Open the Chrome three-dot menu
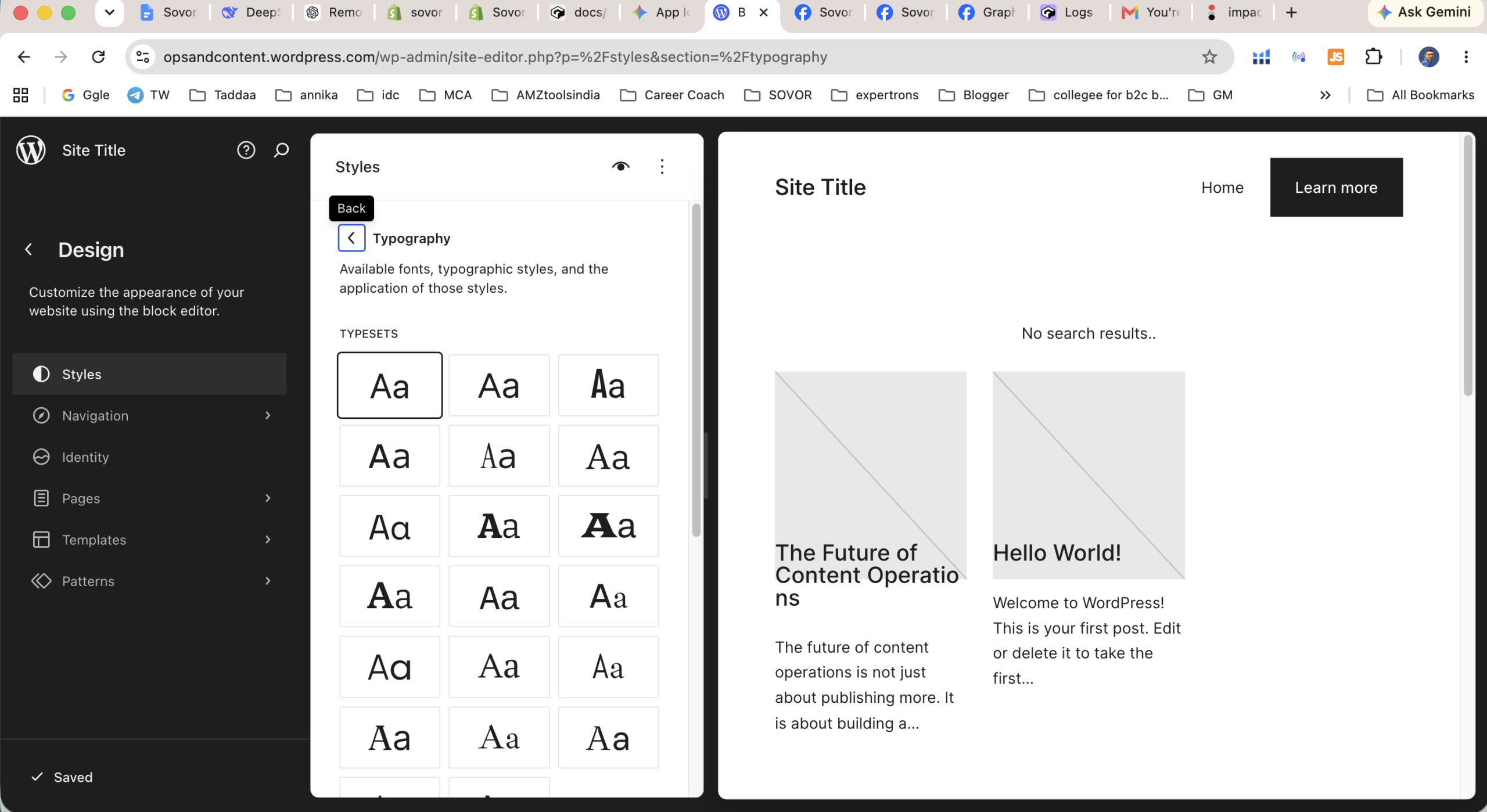The width and height of the screenshot is (1487, 812). [x=1466, y=57]
